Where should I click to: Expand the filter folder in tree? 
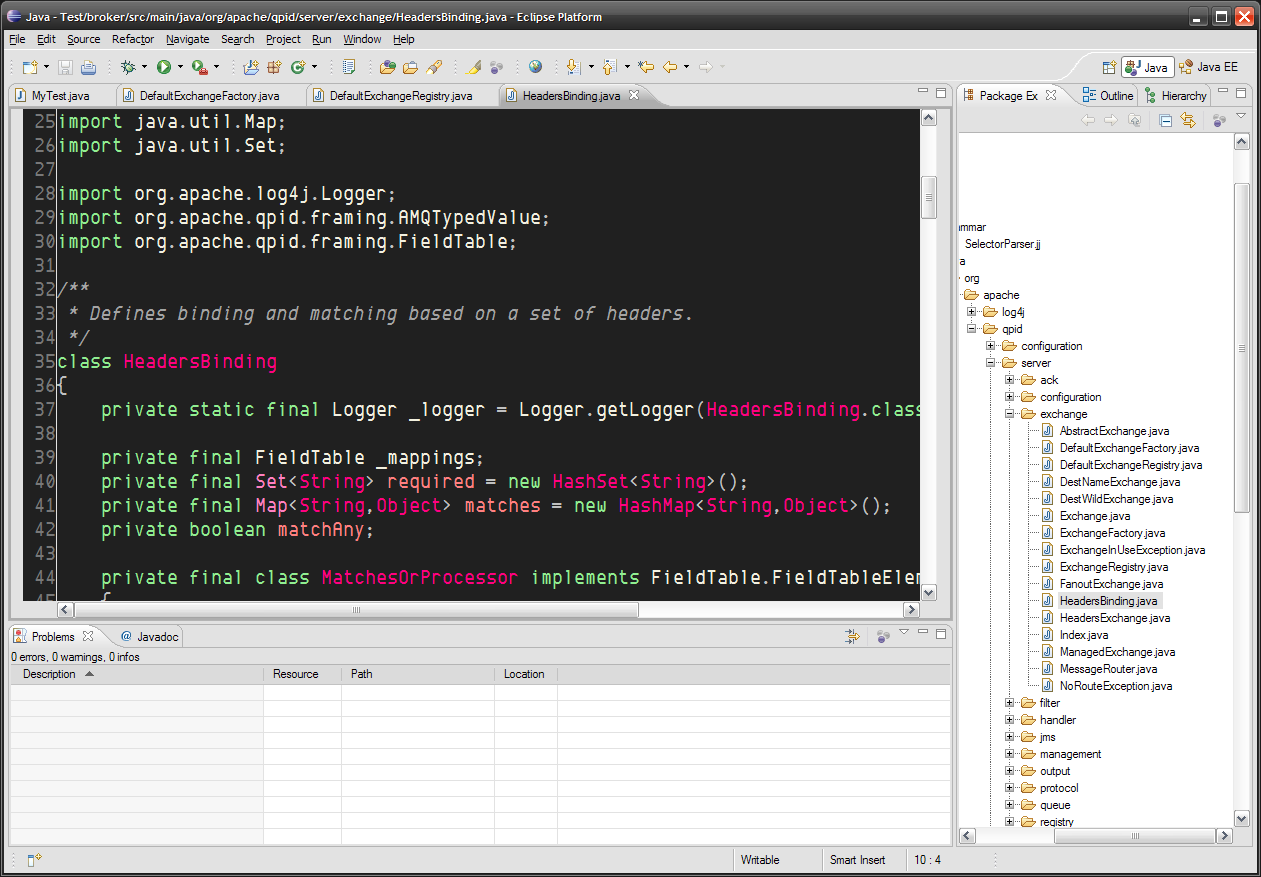click(1010, 703)
